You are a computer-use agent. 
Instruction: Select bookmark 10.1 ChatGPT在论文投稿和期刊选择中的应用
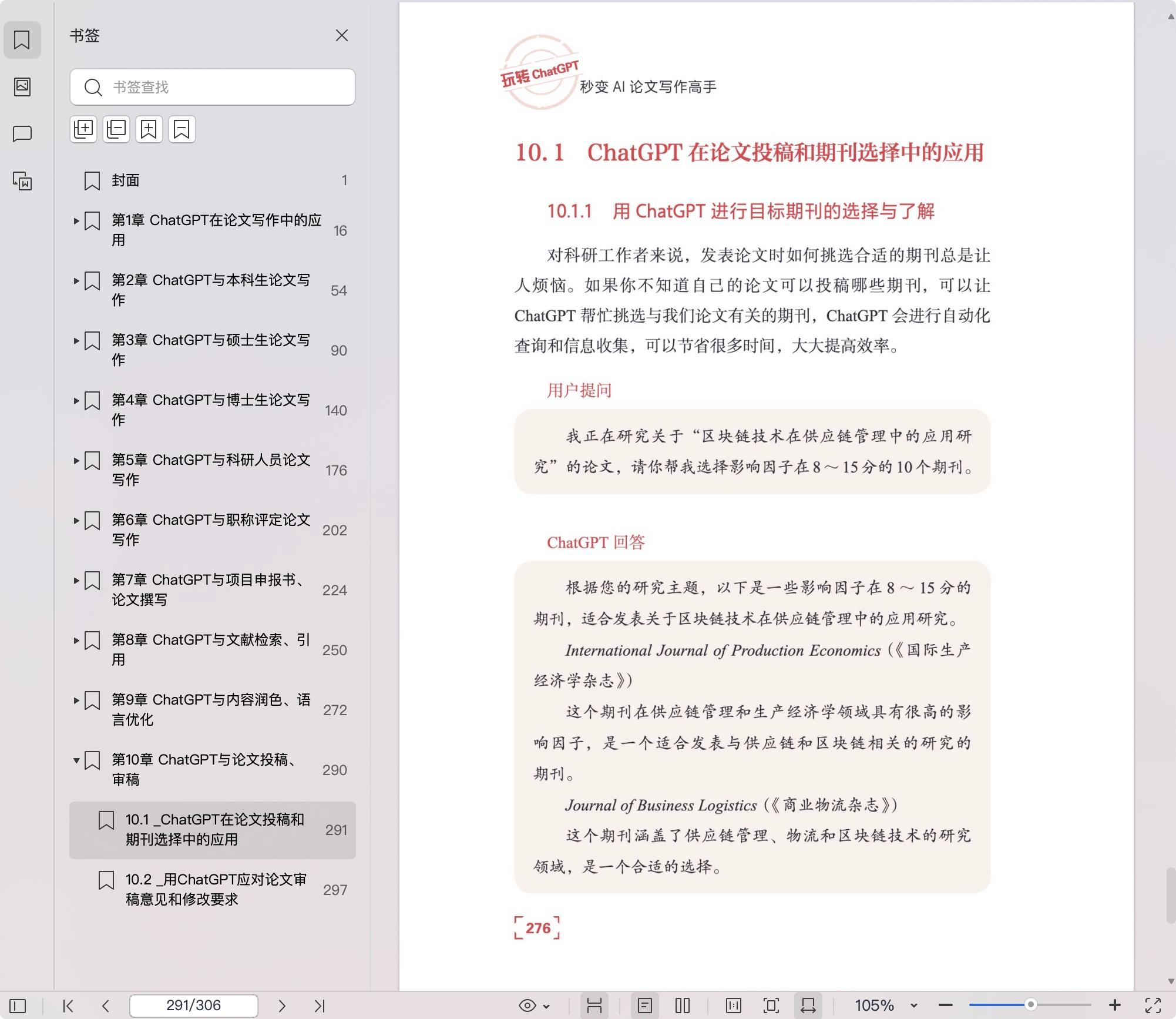(213, 830)
